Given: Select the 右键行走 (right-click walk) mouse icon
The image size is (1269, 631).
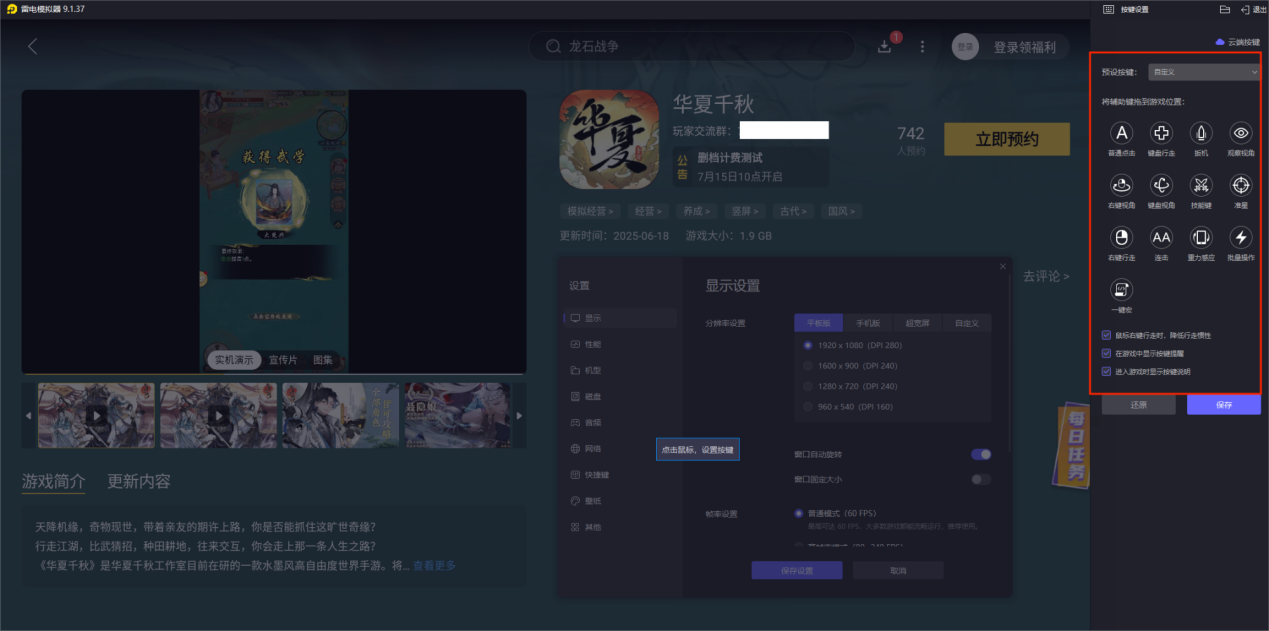Looking at the screenshot, I should click(x=1122, y=237).
